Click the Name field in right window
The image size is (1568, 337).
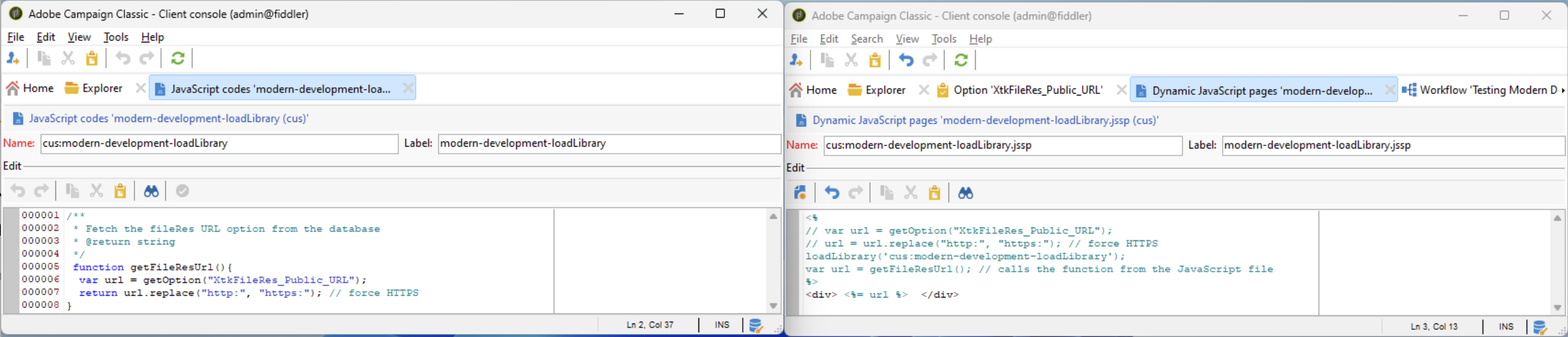click(x=1003, y=146)
